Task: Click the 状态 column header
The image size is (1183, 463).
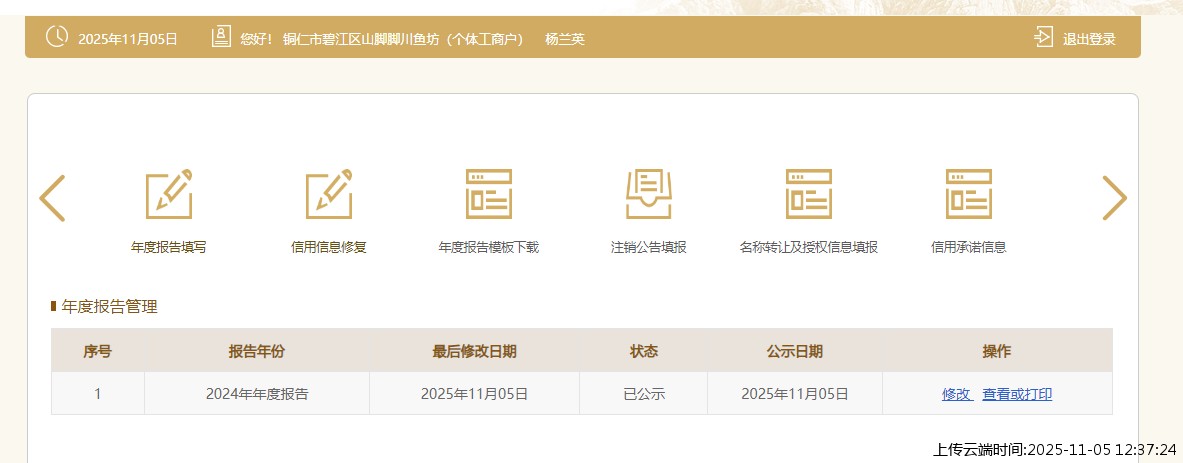Action: point(644,351)
